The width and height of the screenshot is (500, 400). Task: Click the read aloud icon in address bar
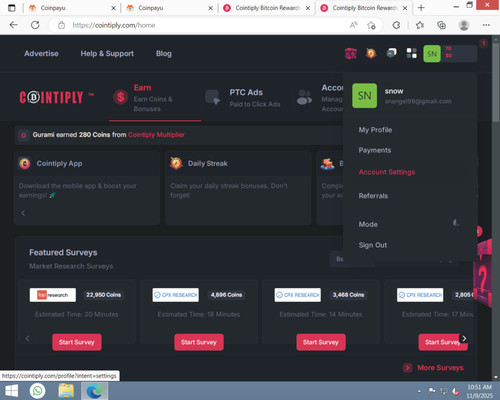(x=354, y=25)
